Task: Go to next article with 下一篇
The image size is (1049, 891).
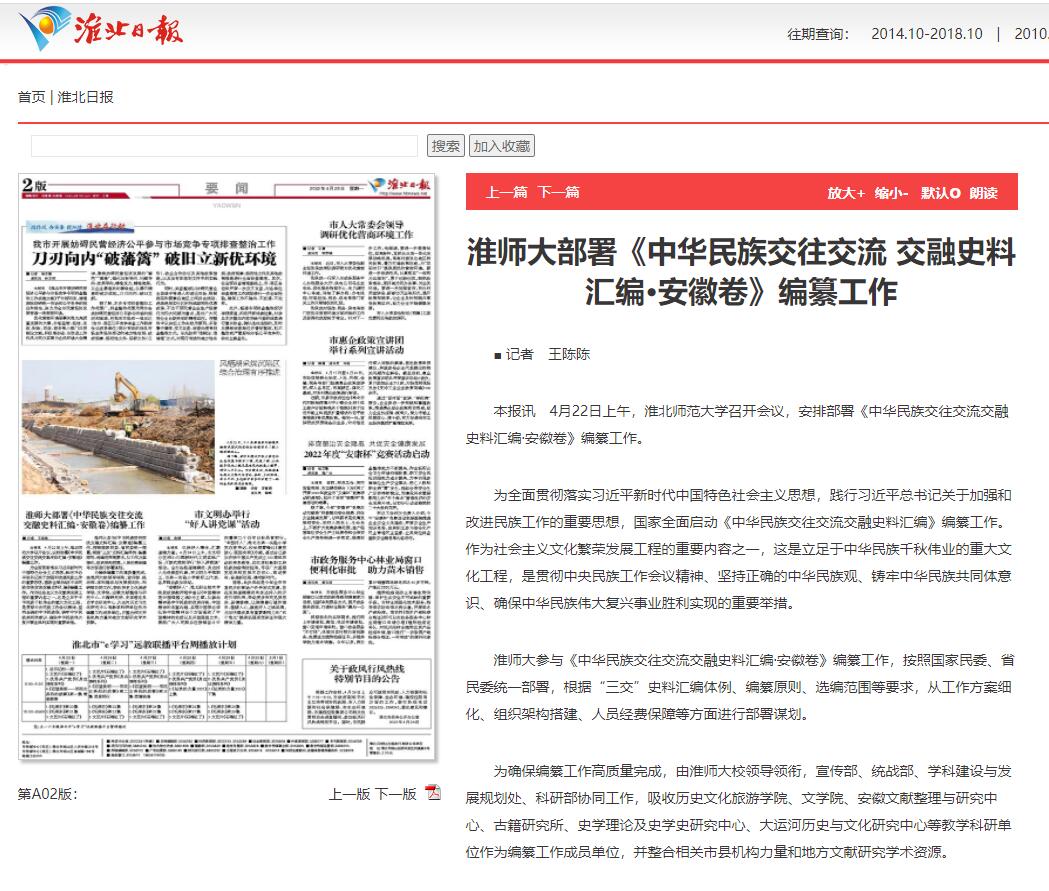Action: point(559,193)
